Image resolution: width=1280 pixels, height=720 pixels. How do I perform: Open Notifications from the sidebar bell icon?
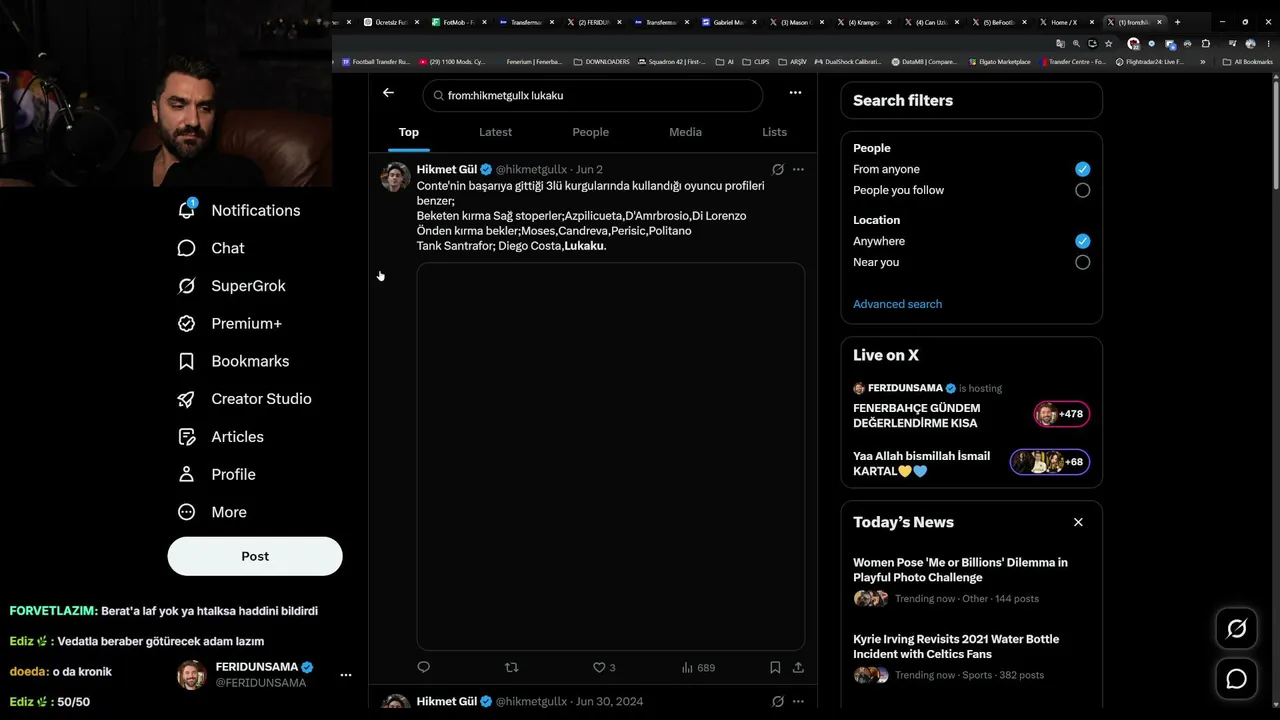(x=187, y=210)
